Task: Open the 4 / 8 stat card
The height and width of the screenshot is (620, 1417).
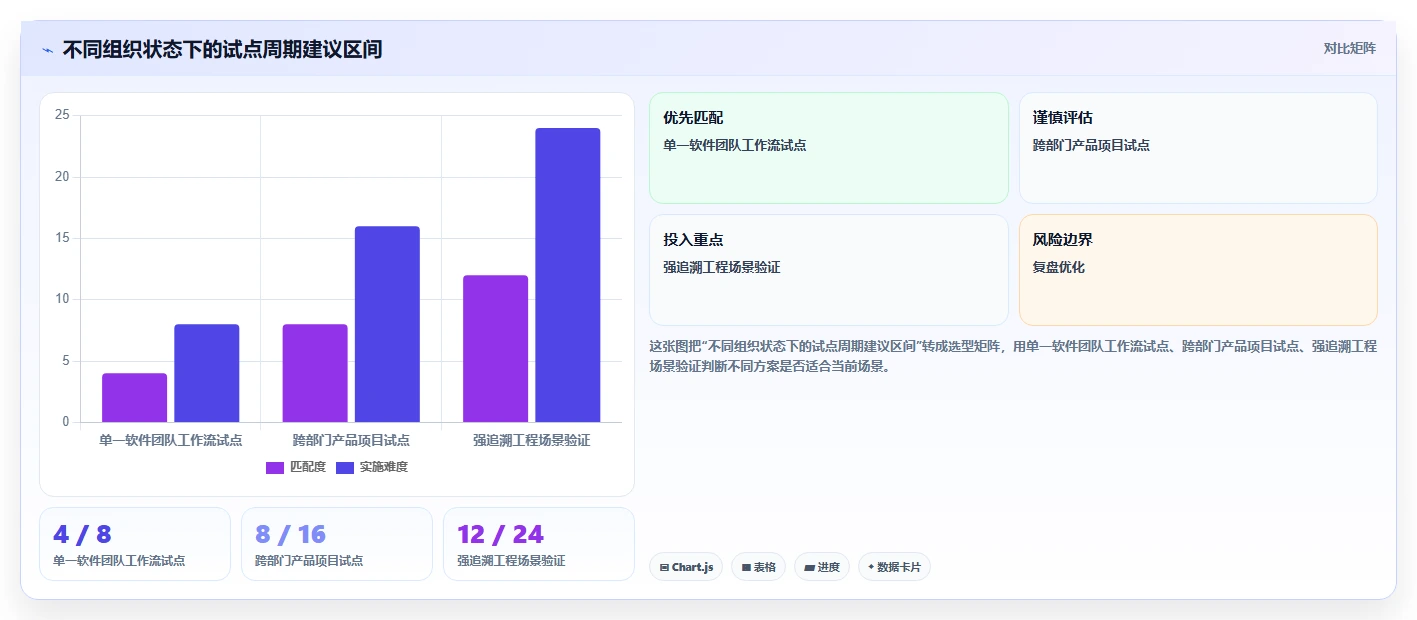Action: (135, 544)
